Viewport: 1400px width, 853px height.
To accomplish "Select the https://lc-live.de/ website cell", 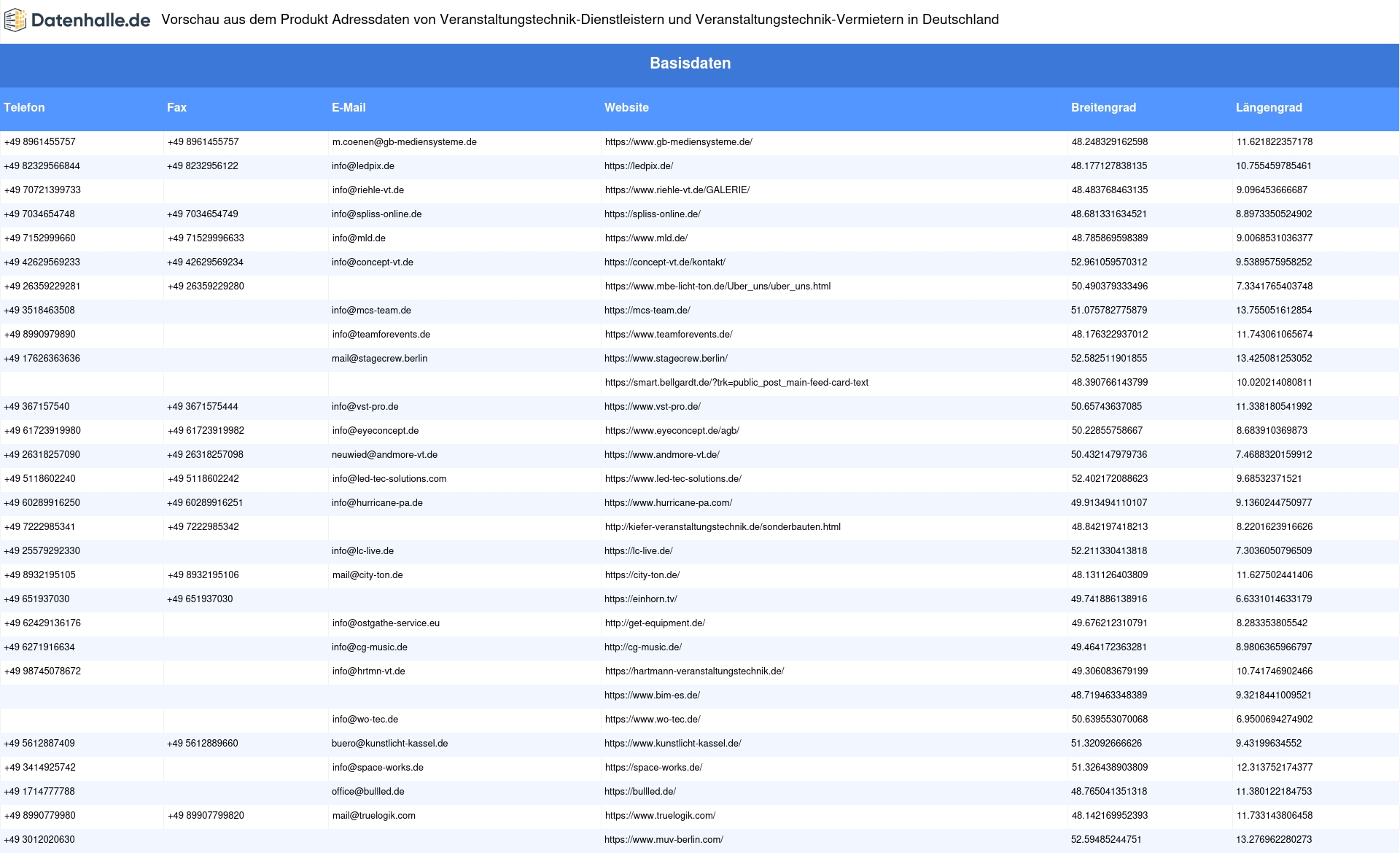I will pos(639,551).
